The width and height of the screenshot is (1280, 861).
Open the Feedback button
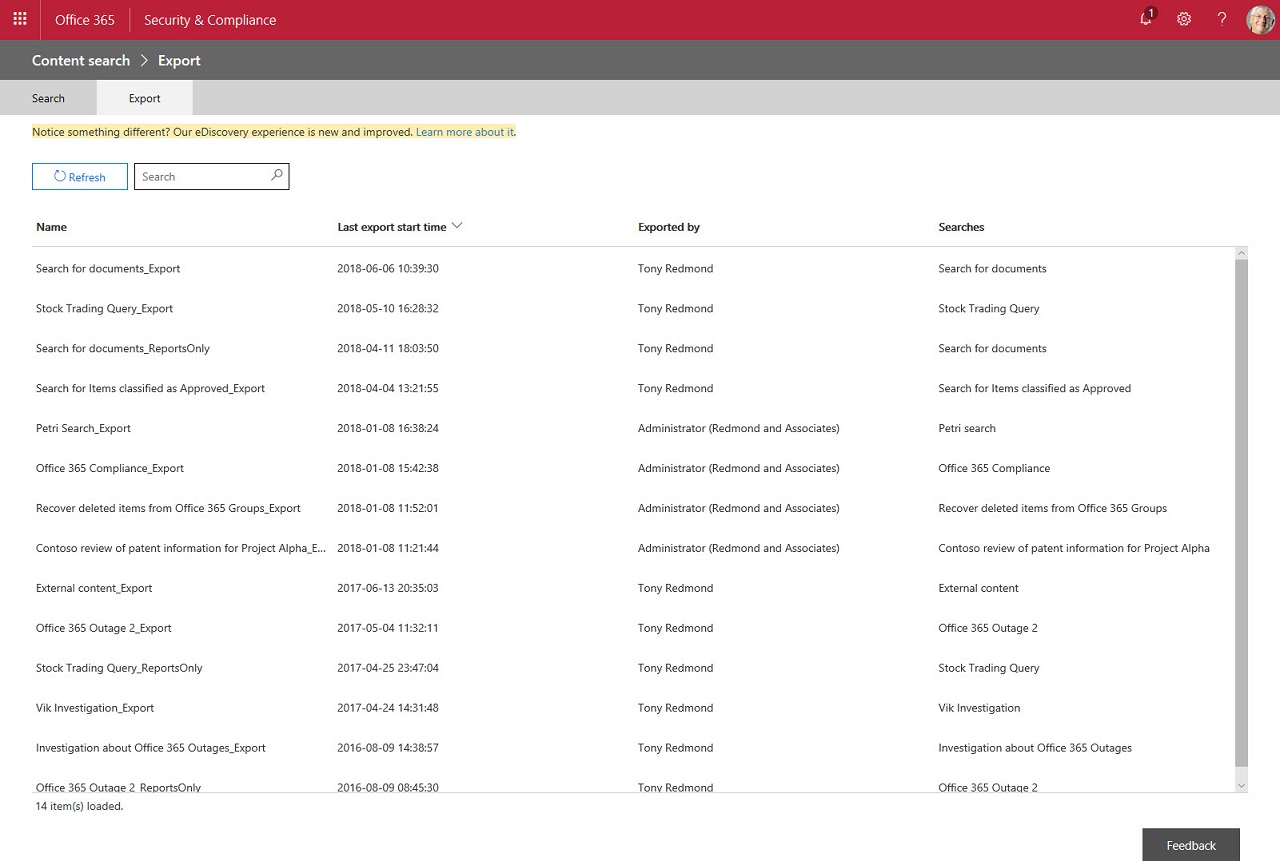point(1191,845)
